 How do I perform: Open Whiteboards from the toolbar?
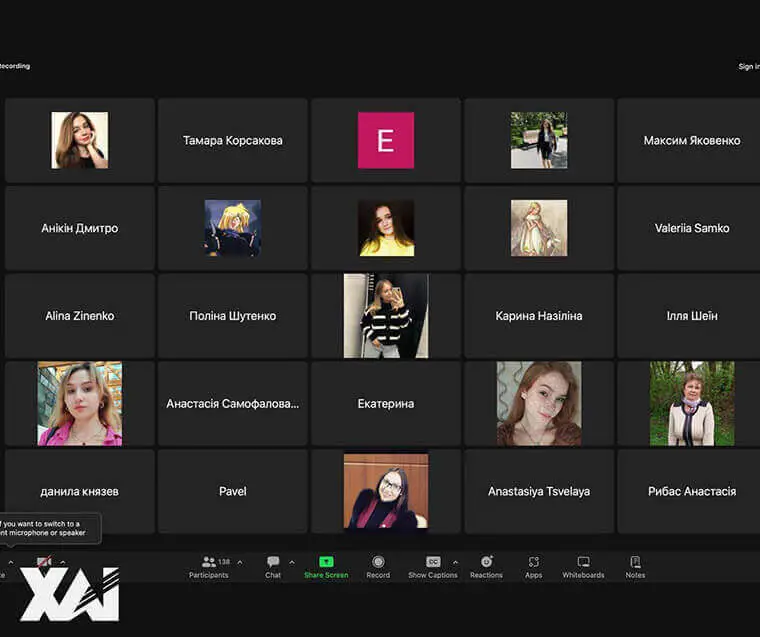583,566
